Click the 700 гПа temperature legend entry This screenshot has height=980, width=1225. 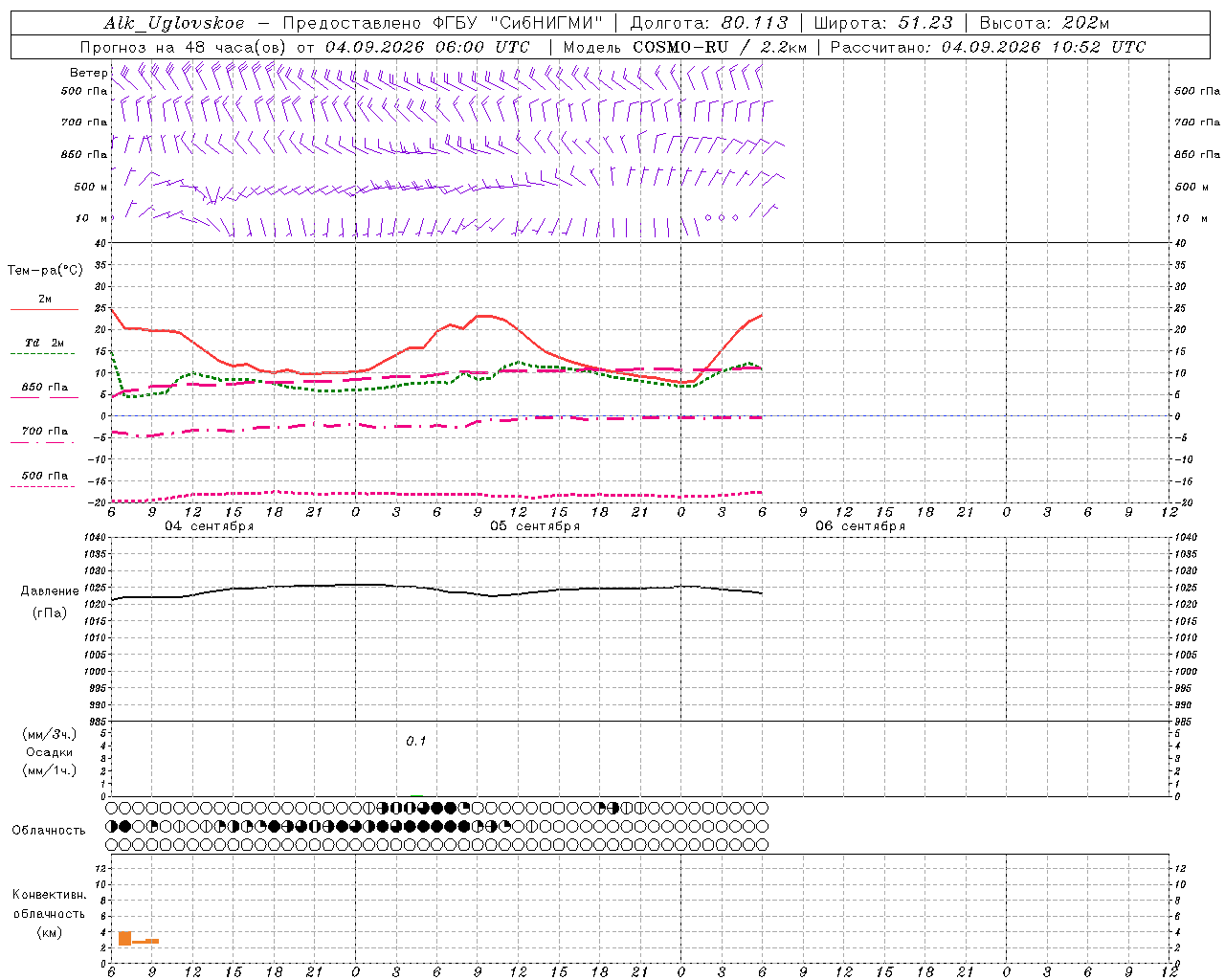click(x=44, y=432)
